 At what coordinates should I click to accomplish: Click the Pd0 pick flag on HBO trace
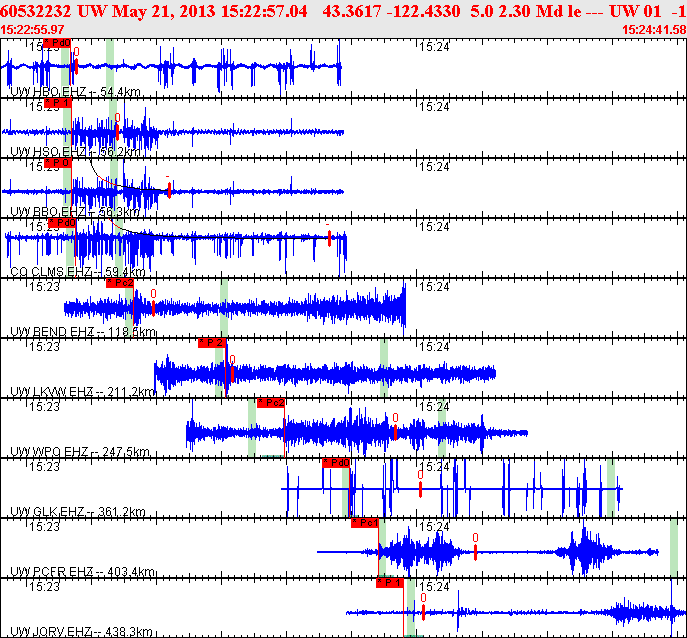57,43
